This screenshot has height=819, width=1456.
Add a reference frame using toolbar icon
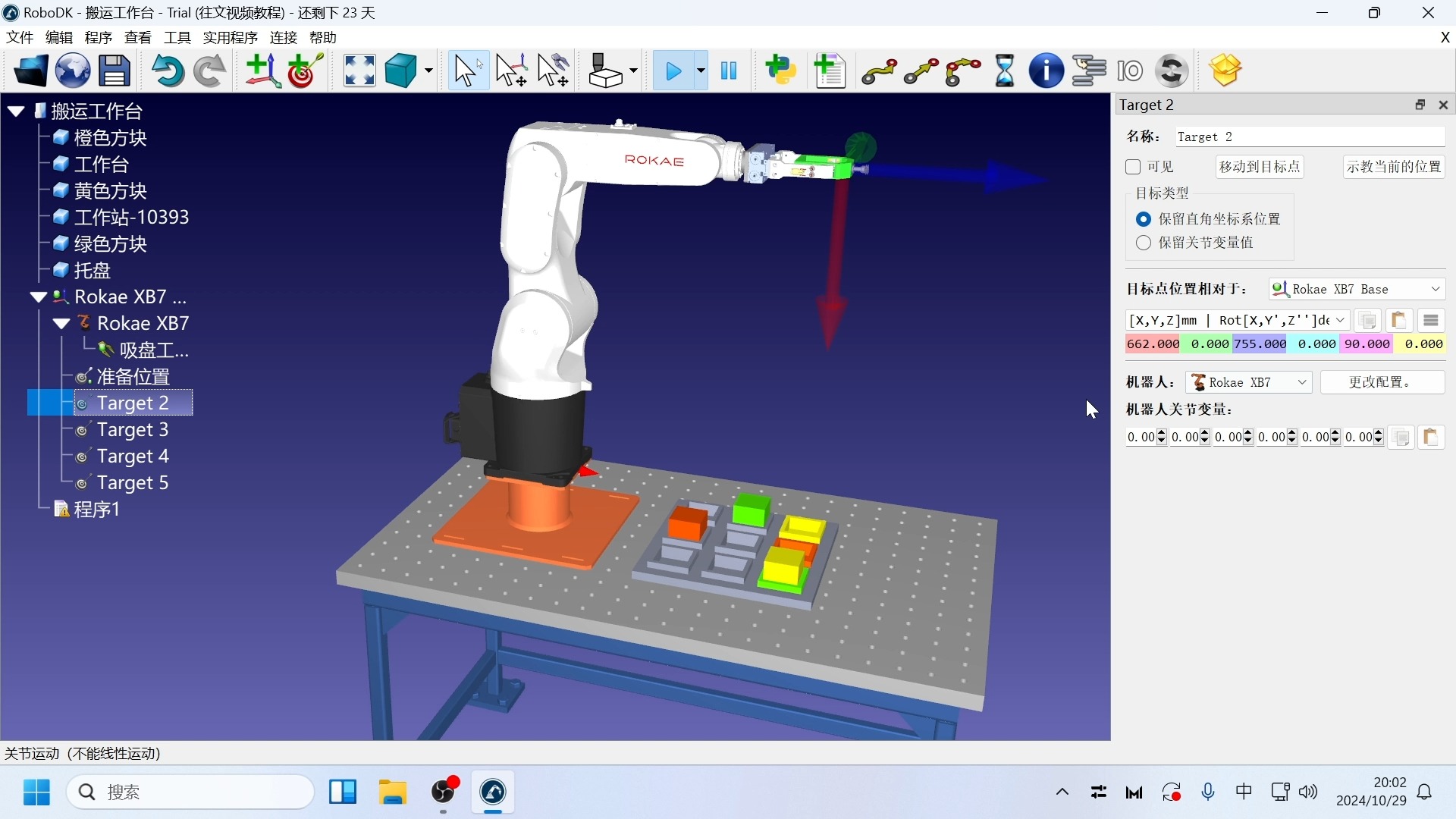tap(262, 71)
